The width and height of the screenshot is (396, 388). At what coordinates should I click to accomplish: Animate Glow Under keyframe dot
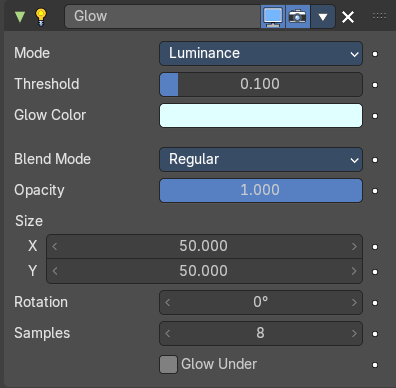(x=375, y=365)
